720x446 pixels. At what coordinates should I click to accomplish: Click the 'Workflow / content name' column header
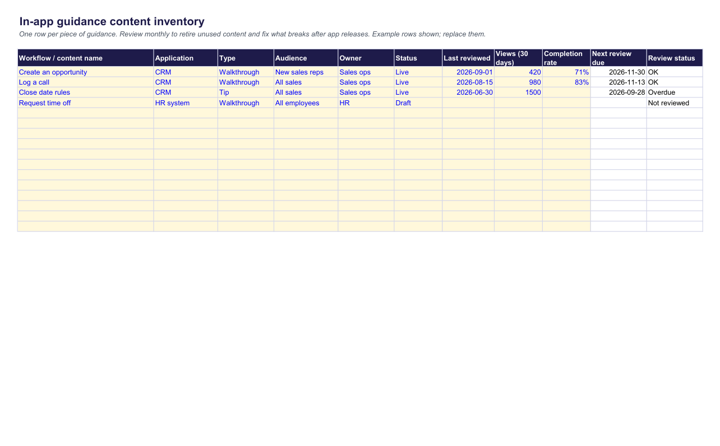[x=85, y=58]
